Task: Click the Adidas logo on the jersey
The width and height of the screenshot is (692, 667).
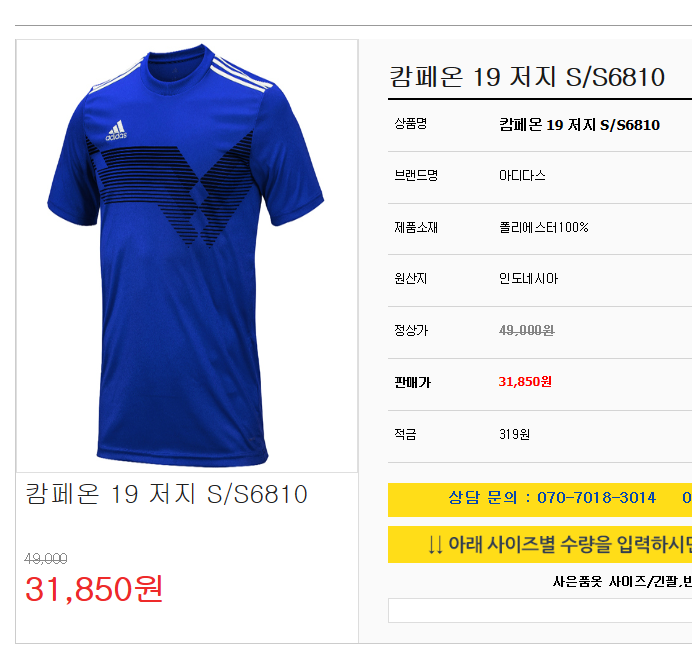Action: 116,131
